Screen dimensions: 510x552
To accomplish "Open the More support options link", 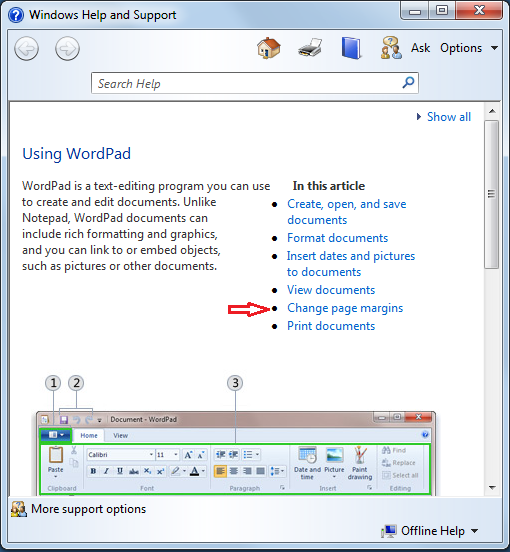I will click(88, 509).
